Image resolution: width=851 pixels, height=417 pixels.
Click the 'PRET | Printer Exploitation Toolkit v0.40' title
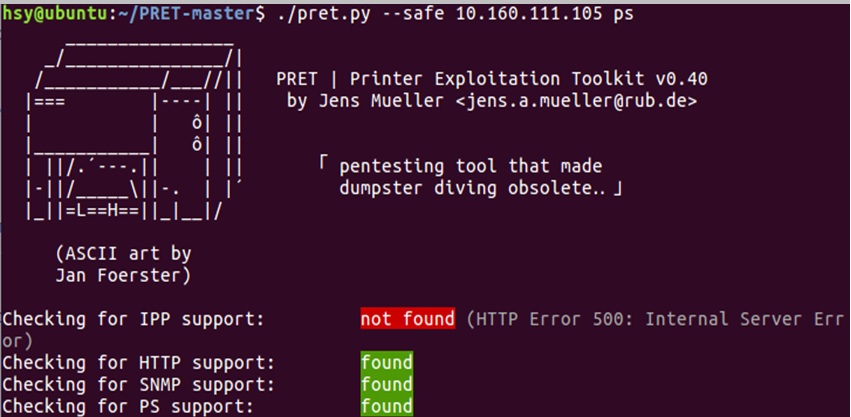[x=492, y=79]
